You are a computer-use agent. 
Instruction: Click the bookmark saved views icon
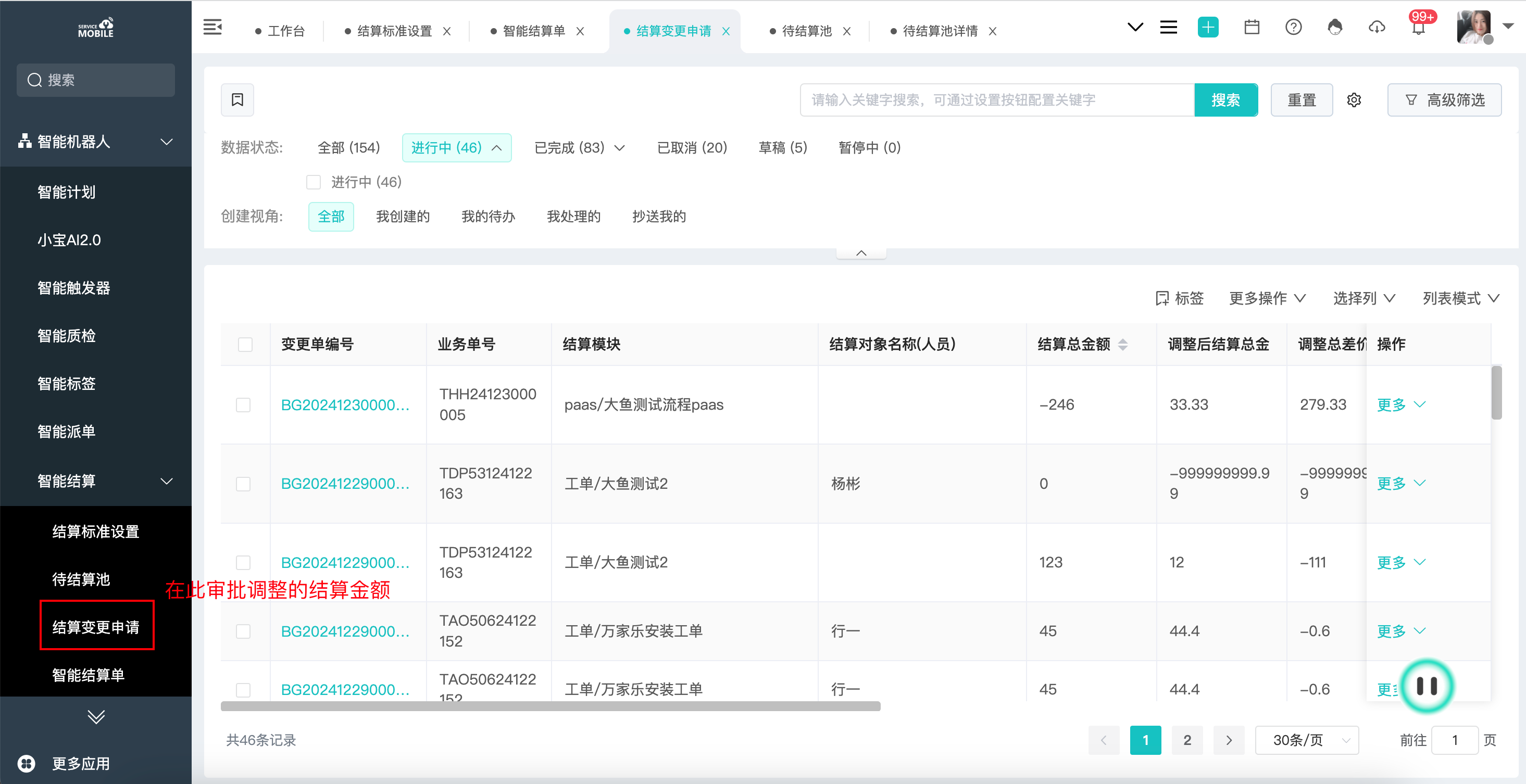click(237, 99)
